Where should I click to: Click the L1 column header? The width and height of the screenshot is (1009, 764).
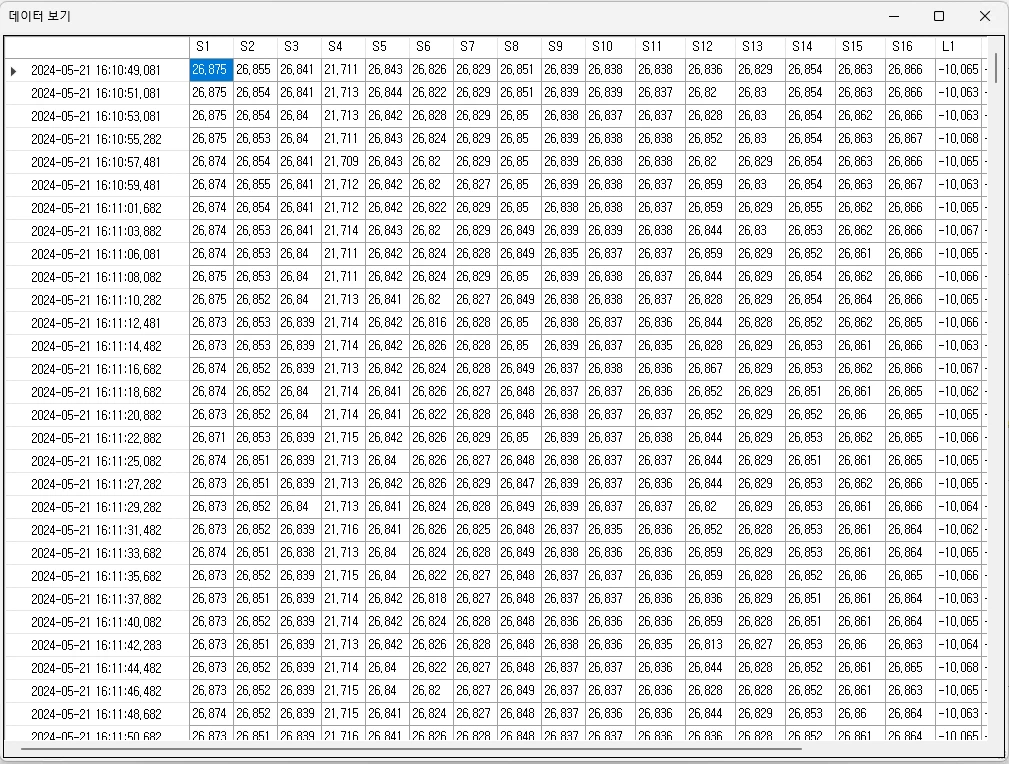[x=959, y=47]
